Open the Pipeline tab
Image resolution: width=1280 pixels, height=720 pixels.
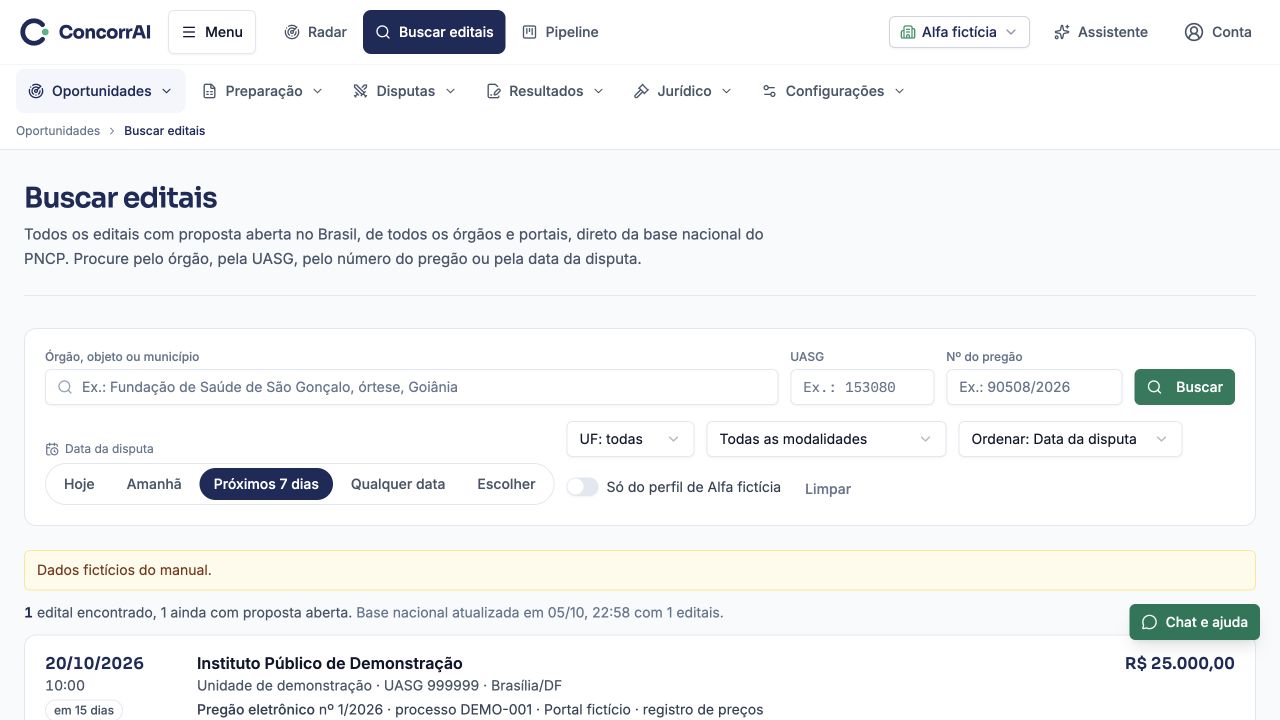pos(560,32)
